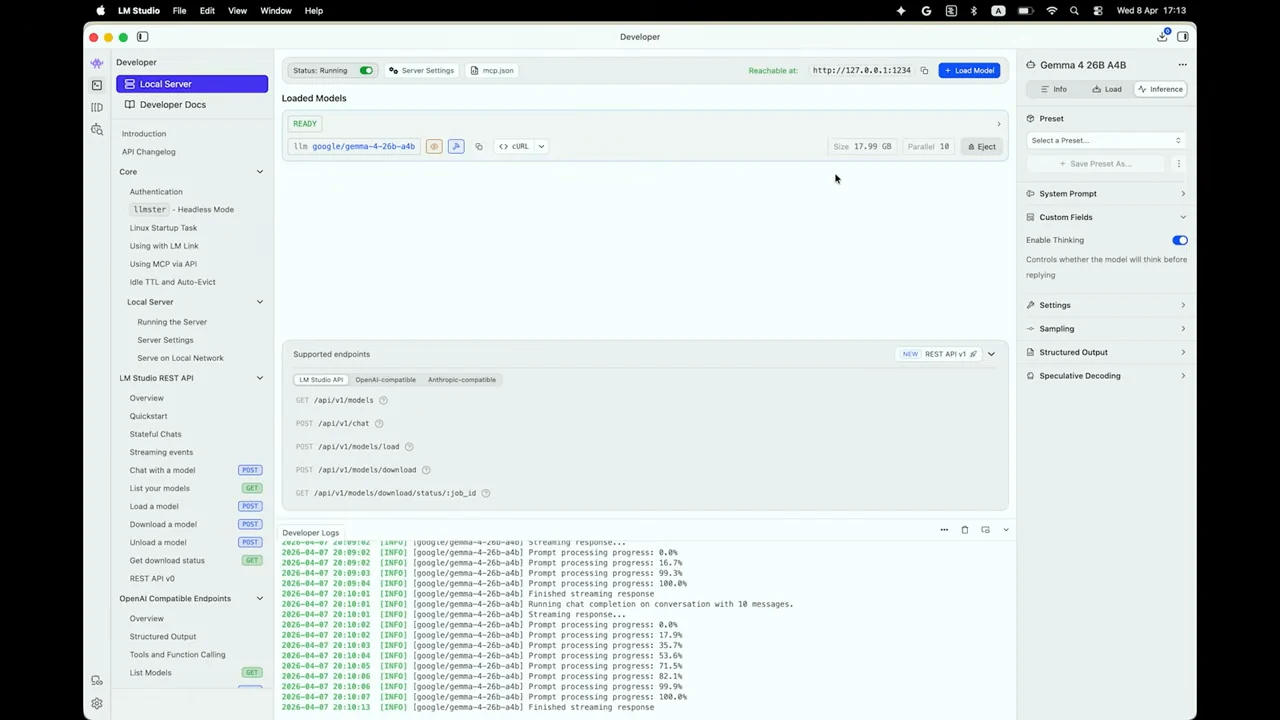Collapse the Core docs section
This screenshot has height=720, width=1280.
coord(260,172)
